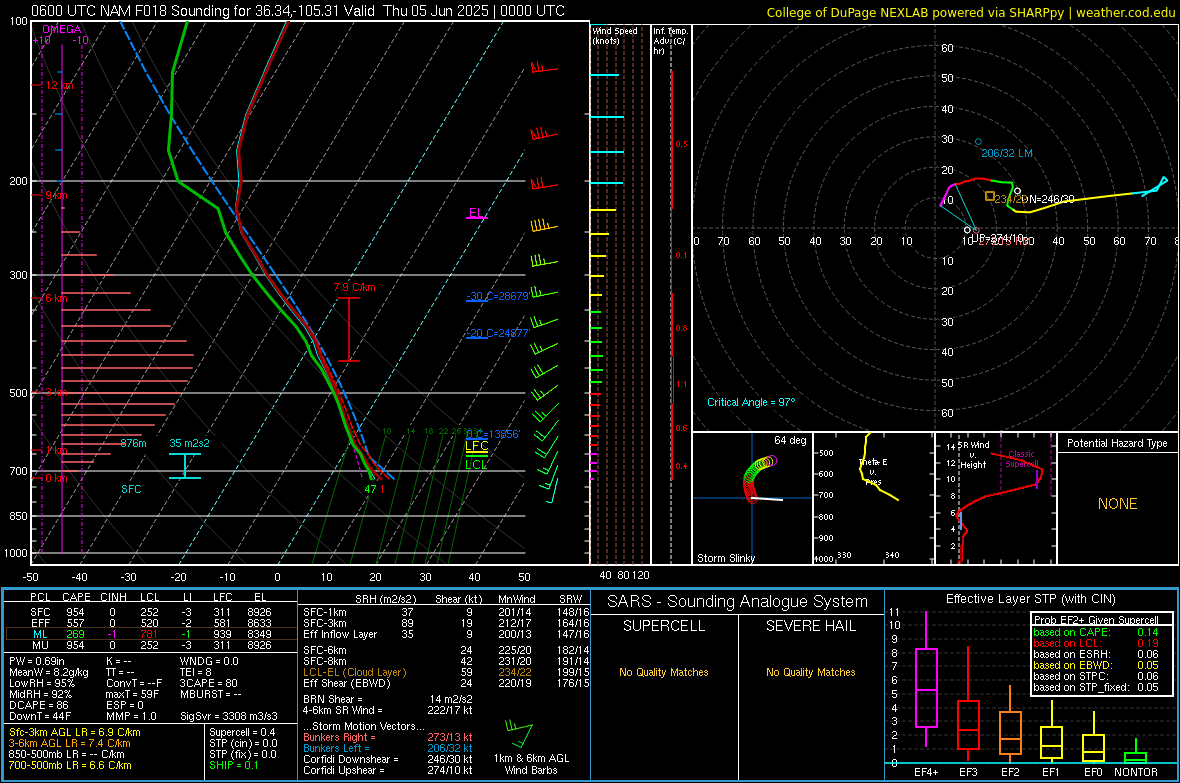Click the 9 km height marker
Image resolution: width=1180 pixels, height=783 pixels.
56,195
